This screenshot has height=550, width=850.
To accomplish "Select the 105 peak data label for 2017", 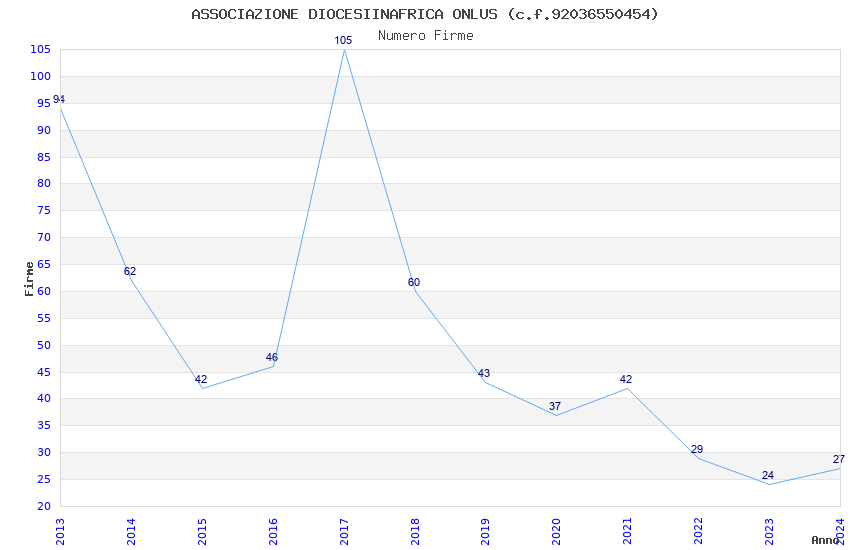I will [343, 40].
